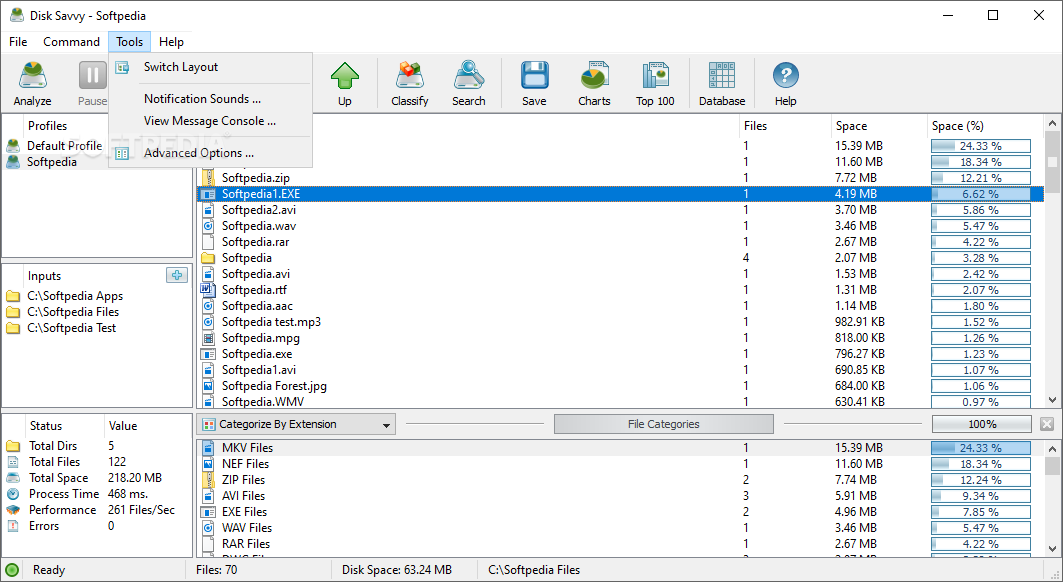Viewport: 1063px width, 582px height.
Task: Select the Softpedia Forest.jpg file
Action: click(274, 386)
